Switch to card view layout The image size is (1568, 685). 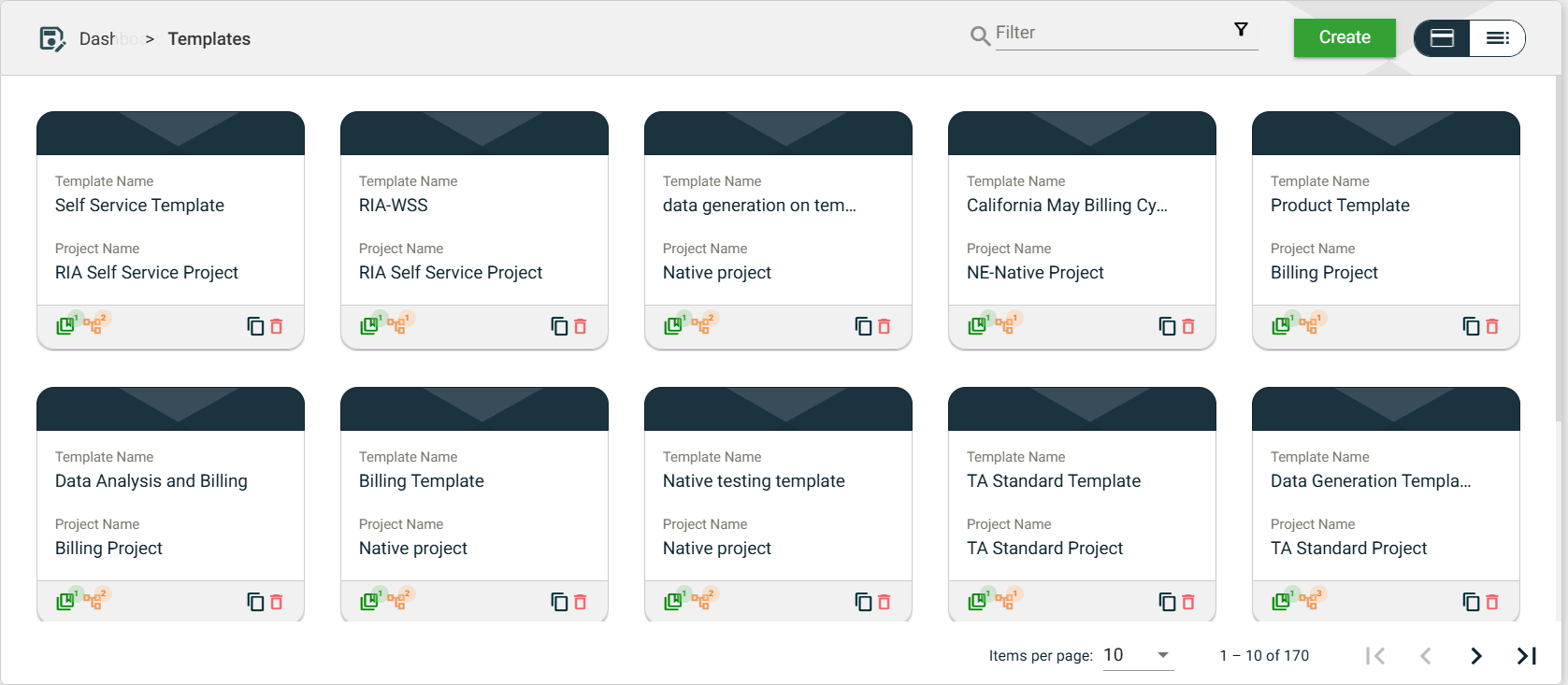[x=1442, y=38]
